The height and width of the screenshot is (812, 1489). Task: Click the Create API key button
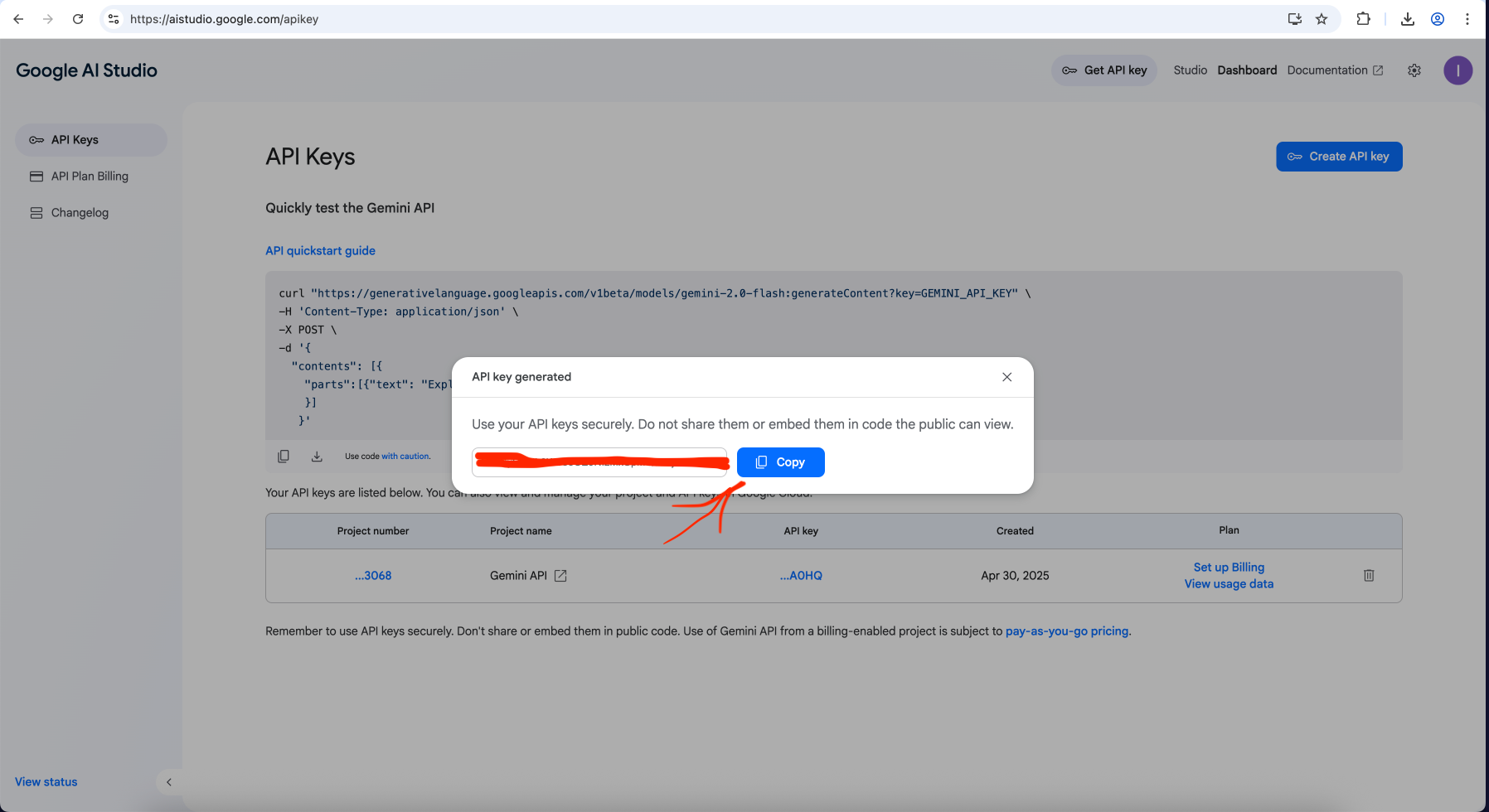coord(1339,157)
